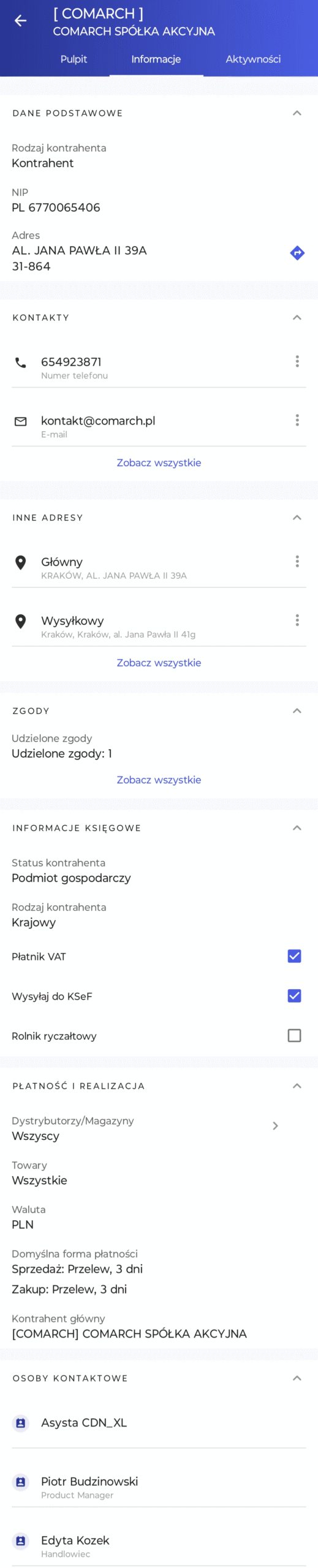Collapse the Dane podstawowe section
The width and height of the screenshot is (318, 1568).
pos(297,113)
